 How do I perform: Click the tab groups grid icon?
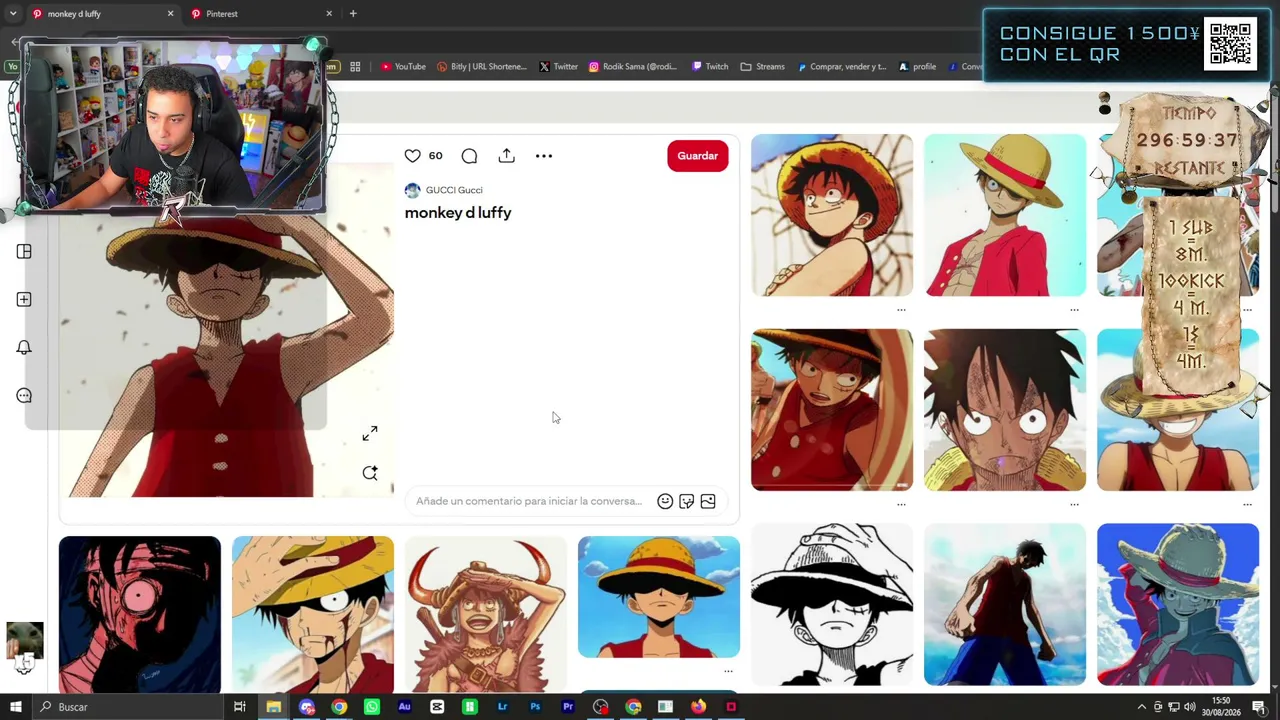coord(355,67)
